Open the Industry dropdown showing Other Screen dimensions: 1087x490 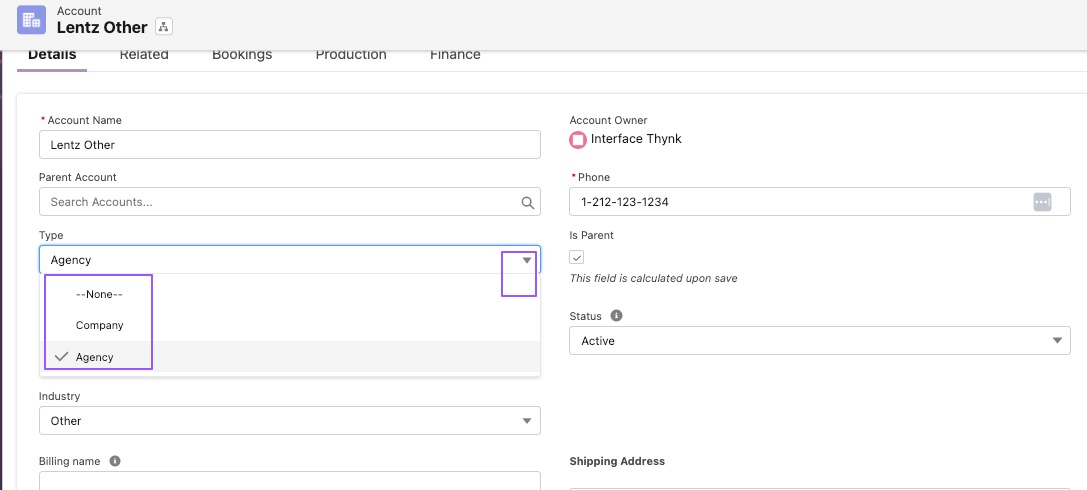(x=290, y=421)
